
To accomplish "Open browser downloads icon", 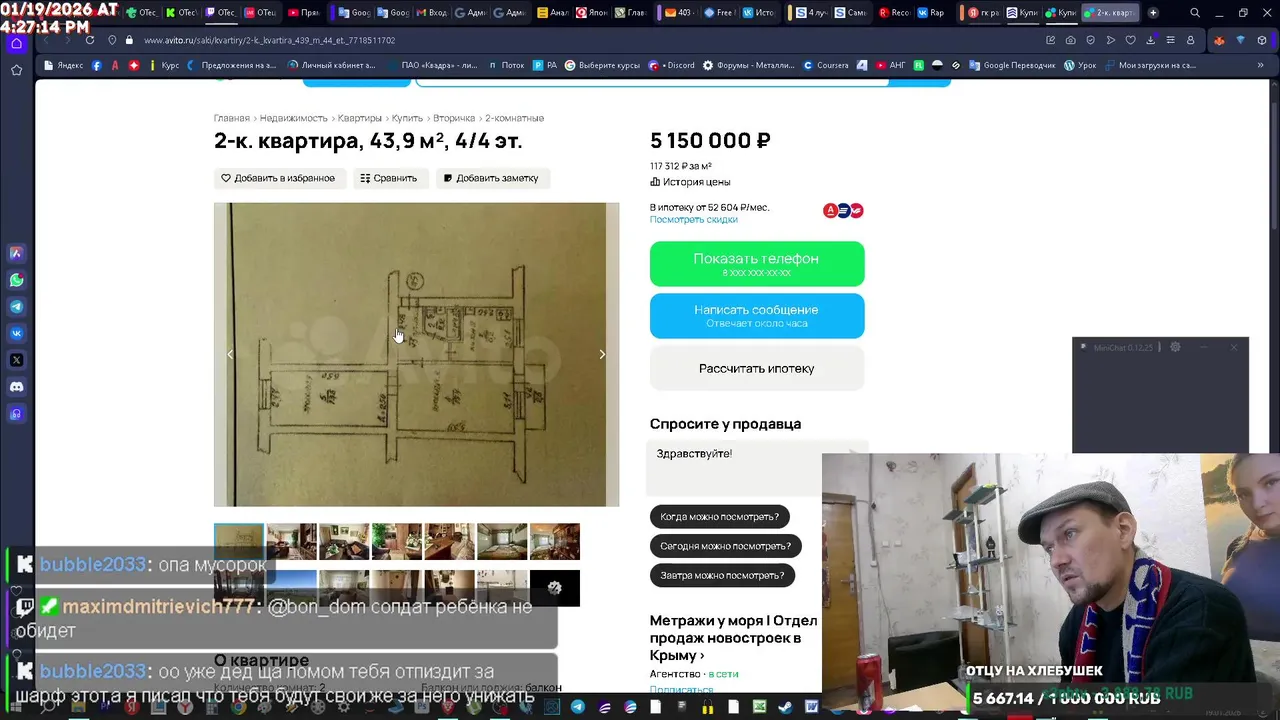I will tap(1151, 40).
